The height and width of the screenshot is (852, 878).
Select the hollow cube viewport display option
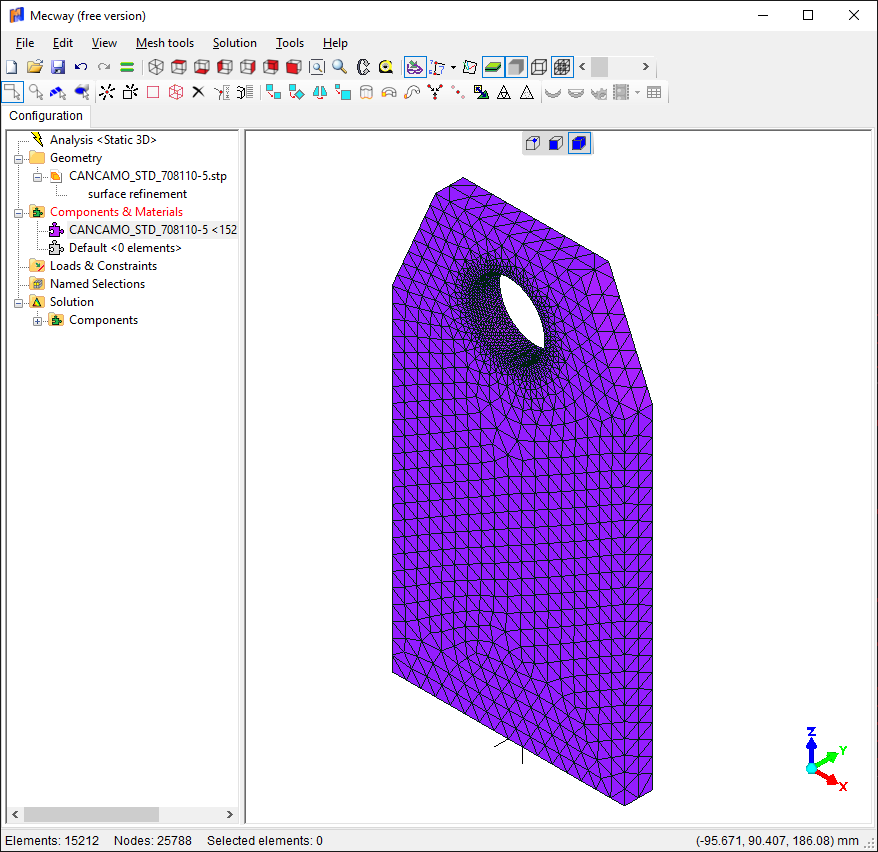(533, 143)
